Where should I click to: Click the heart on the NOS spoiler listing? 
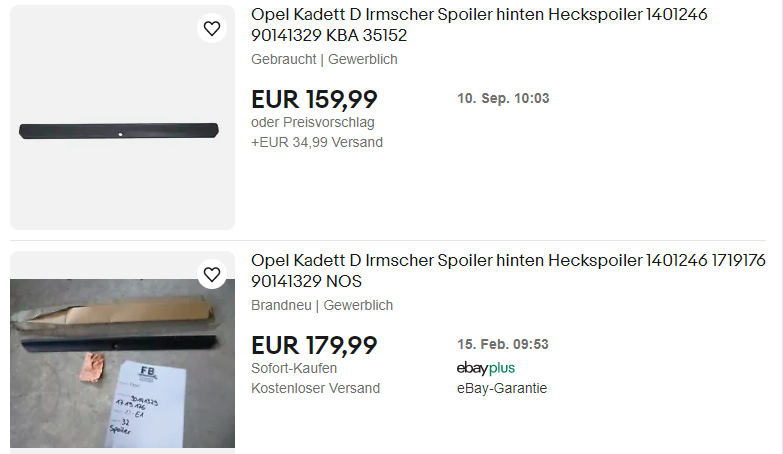[x=212, y=274]
